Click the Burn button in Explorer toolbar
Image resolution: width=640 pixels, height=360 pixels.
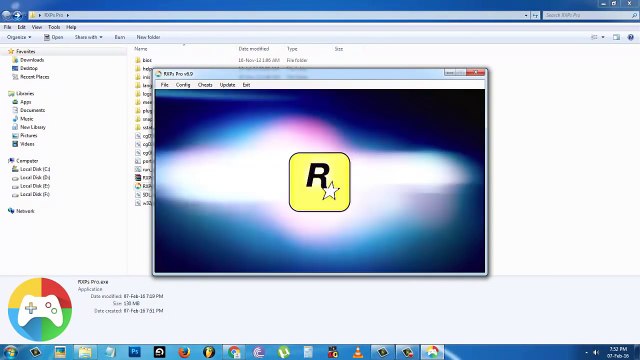click(x=120, y=37)
